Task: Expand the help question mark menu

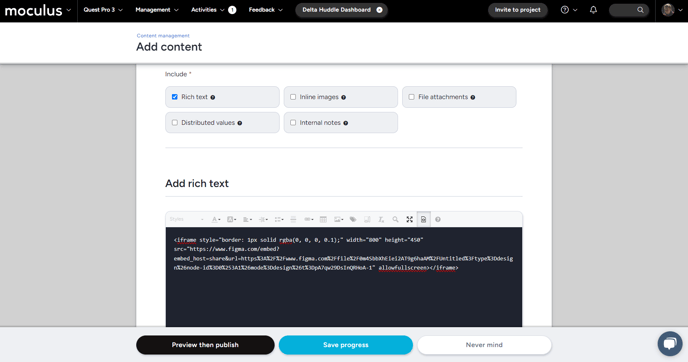Action: click(569, 10)
